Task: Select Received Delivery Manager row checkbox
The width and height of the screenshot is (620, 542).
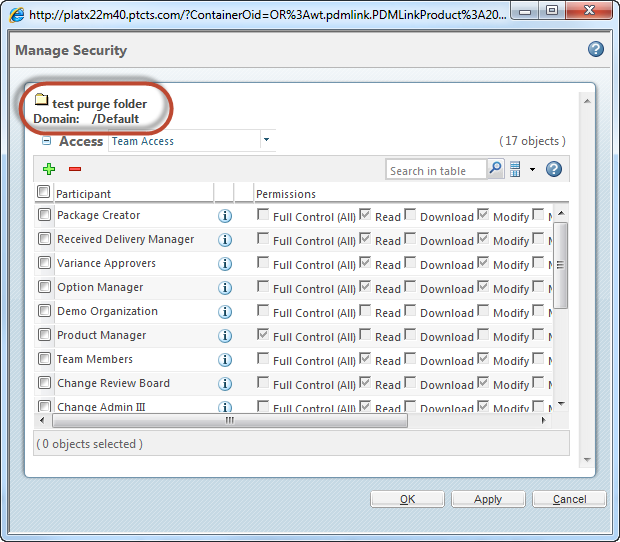Action: click(44, 239)
